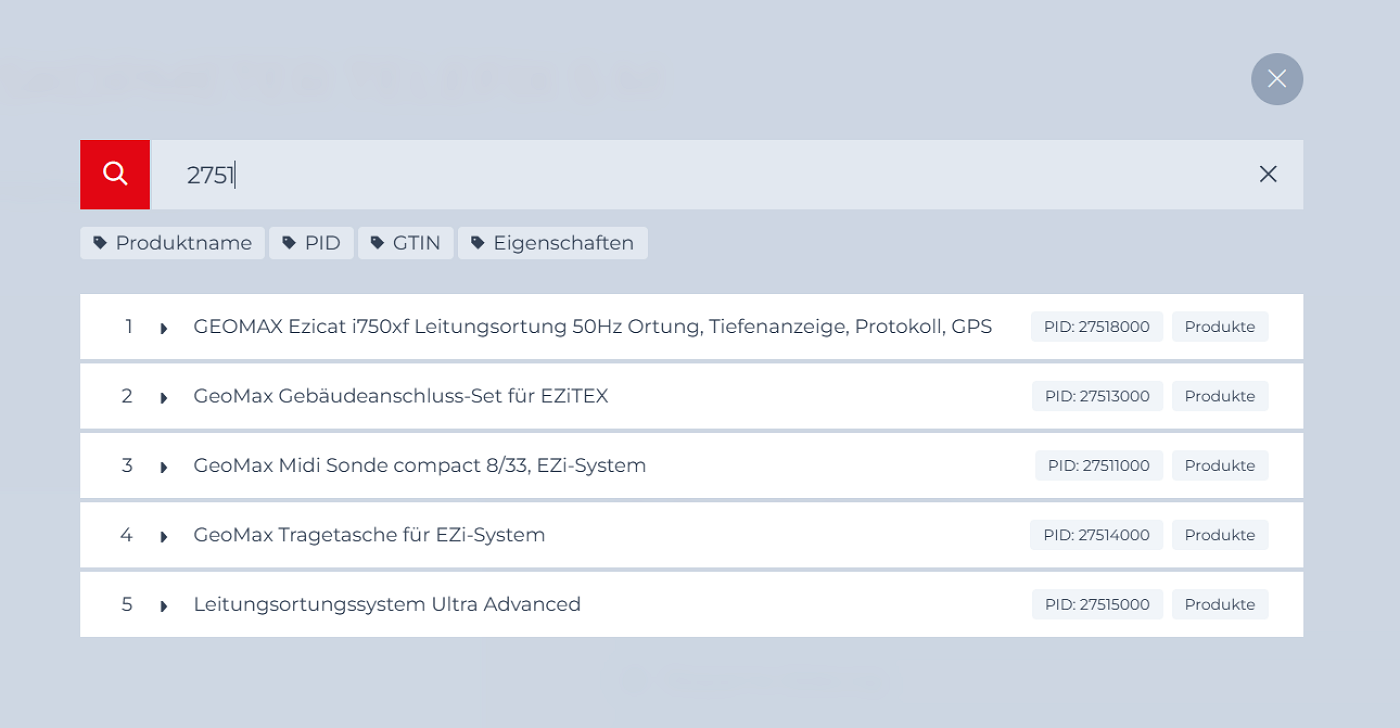Expand the GEOMAX Ezicat i750xf result arrow
The width and height of the screenshot is (1400, 728).
[x=164, y=328]
